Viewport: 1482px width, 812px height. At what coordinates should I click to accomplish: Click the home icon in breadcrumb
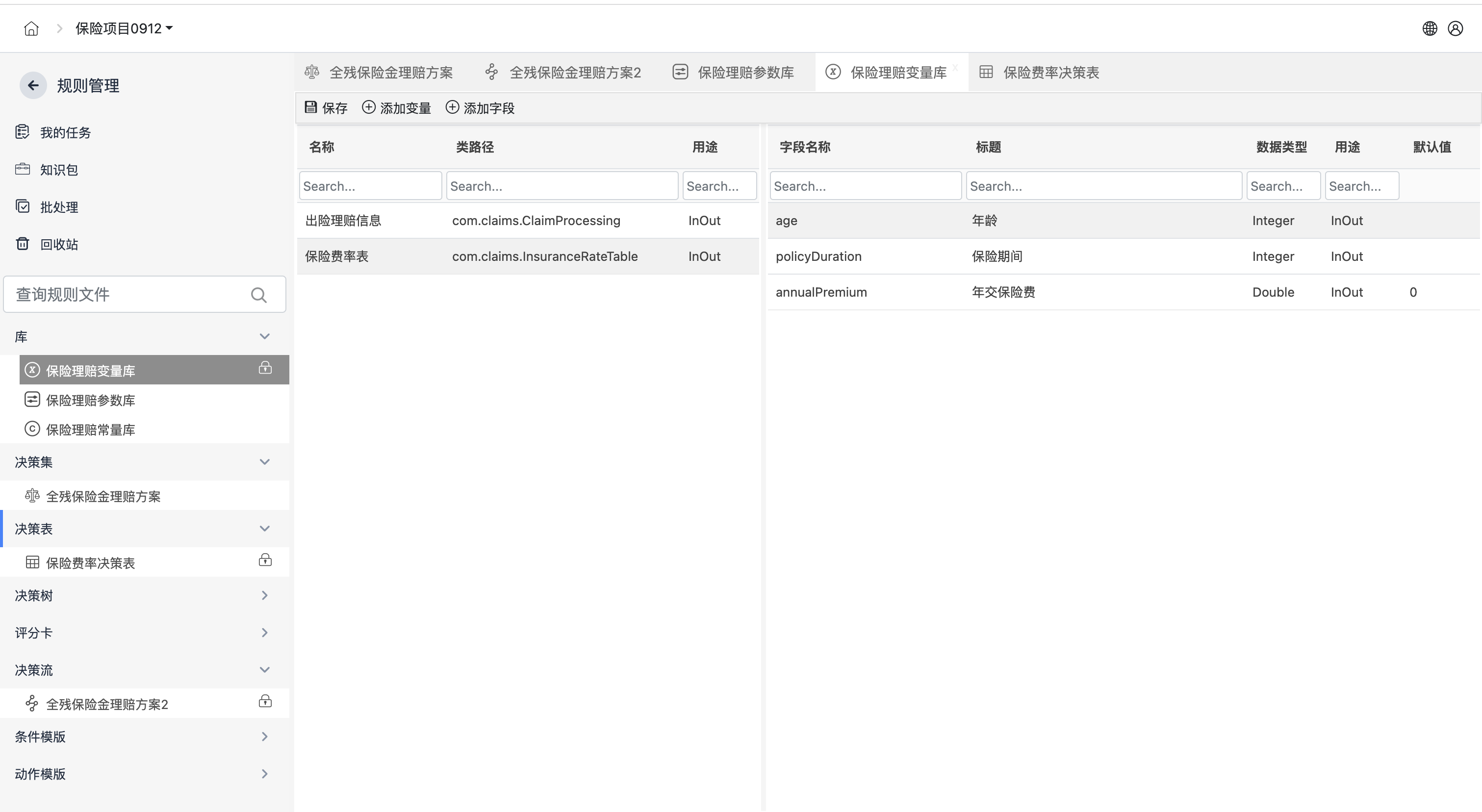(x=31, y=29)
